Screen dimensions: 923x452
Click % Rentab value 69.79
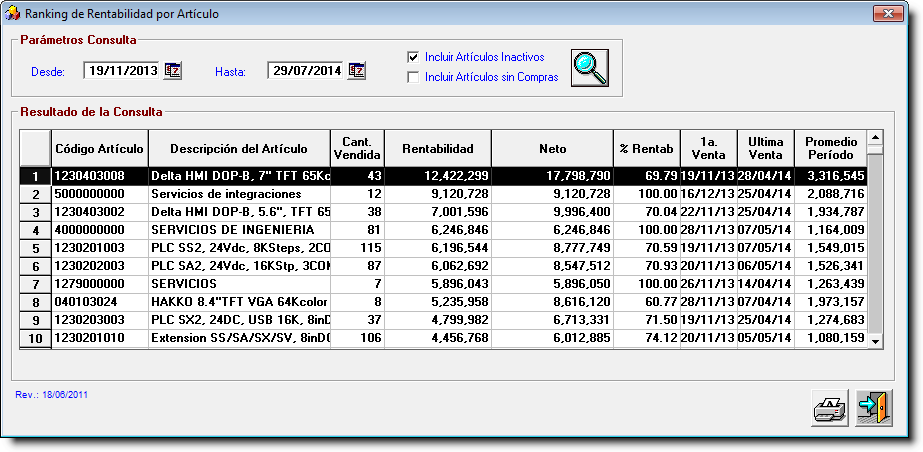point(646,176)
